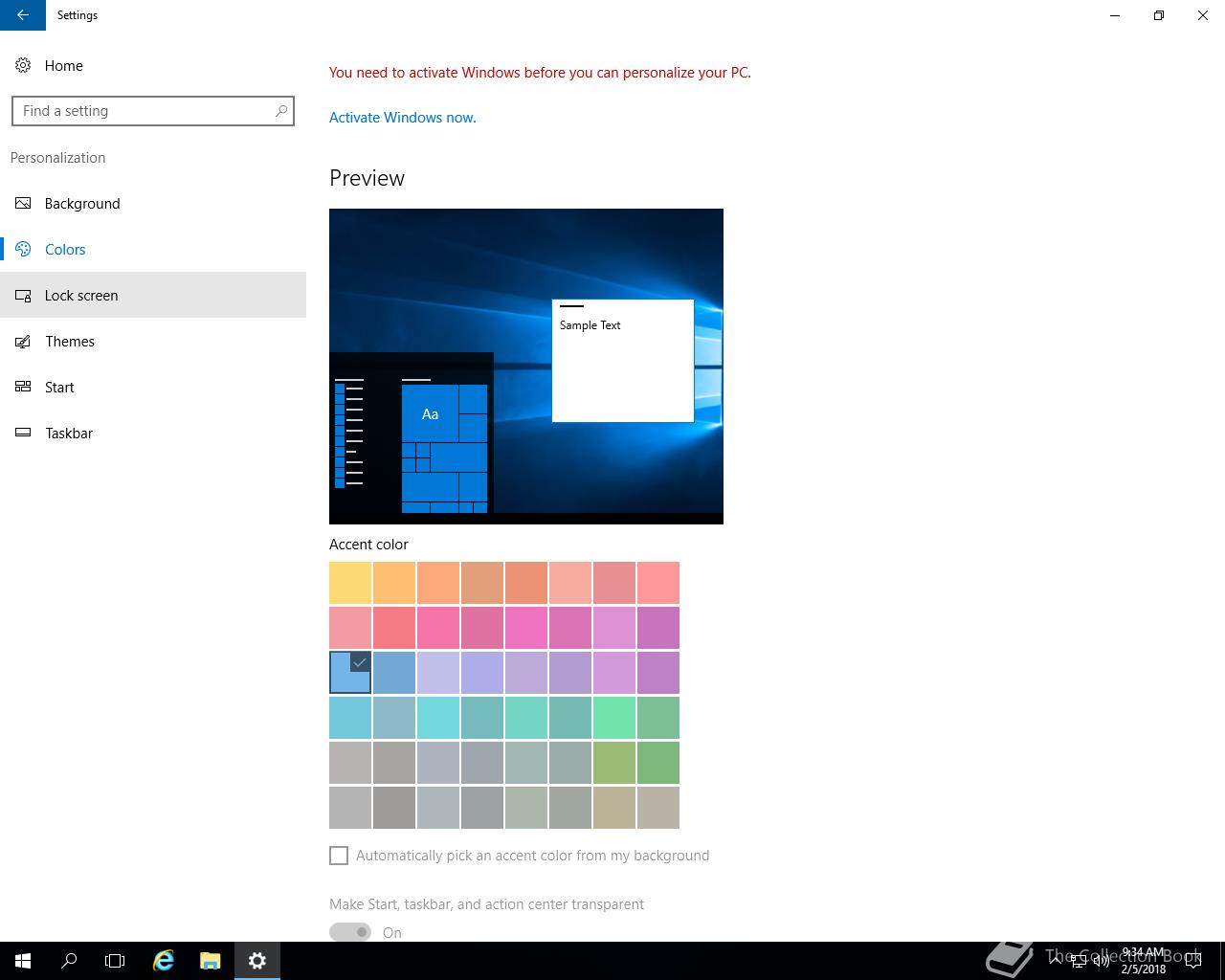The image size is (1225, 980).
Task: Click Activate Windows now link
Action: [402, 118]
